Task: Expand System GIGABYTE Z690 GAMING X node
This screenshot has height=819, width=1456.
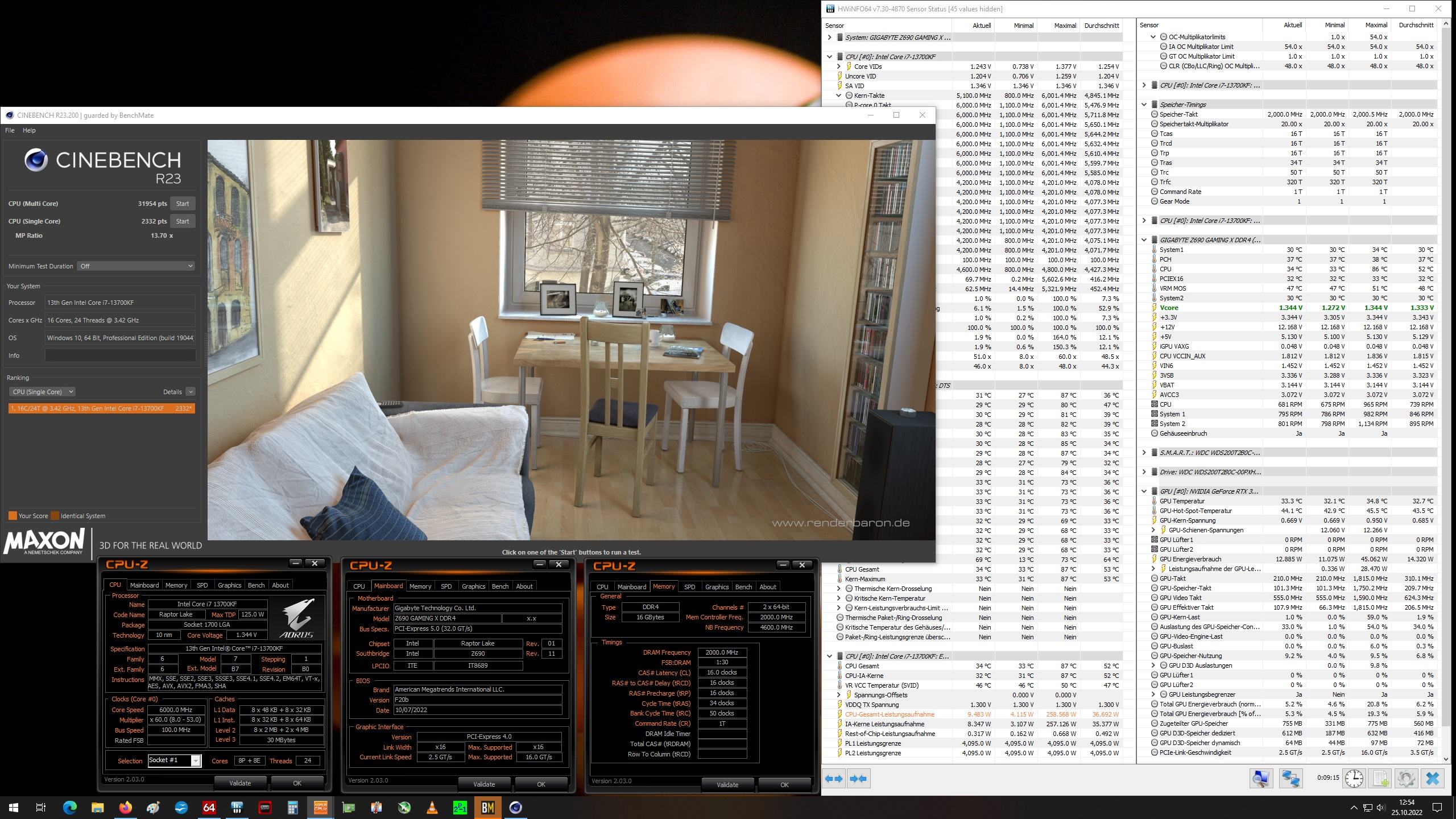Action: click(x=829, y=38)
